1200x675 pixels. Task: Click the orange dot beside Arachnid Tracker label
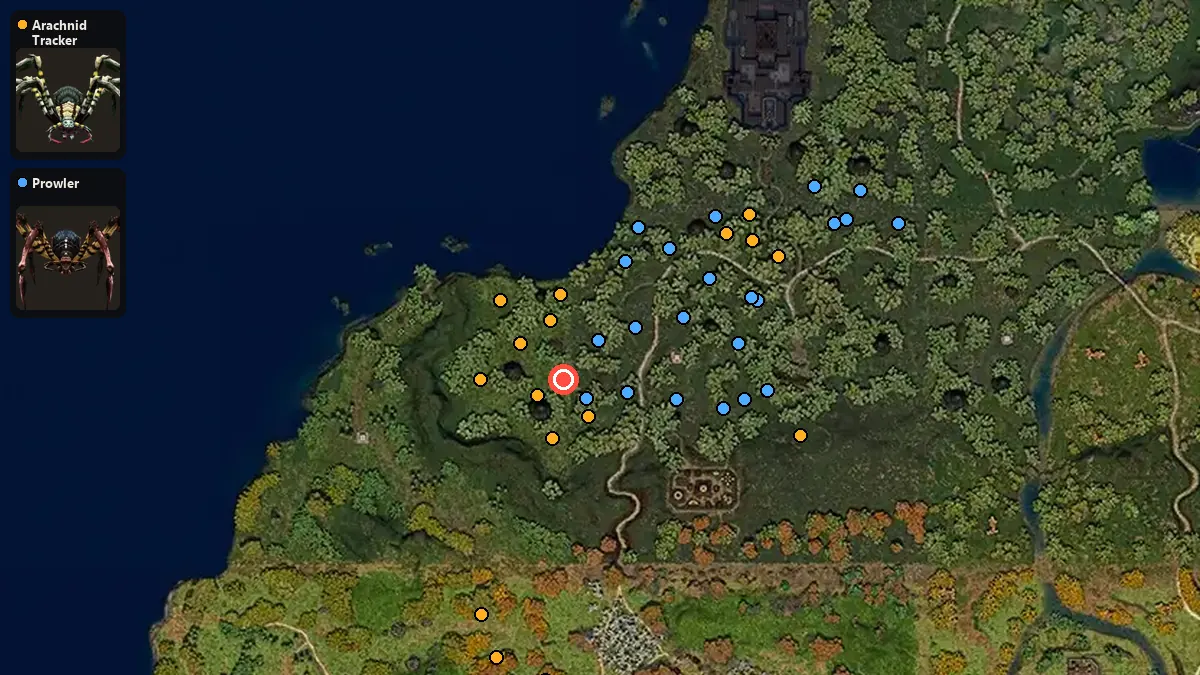point(22,25)
